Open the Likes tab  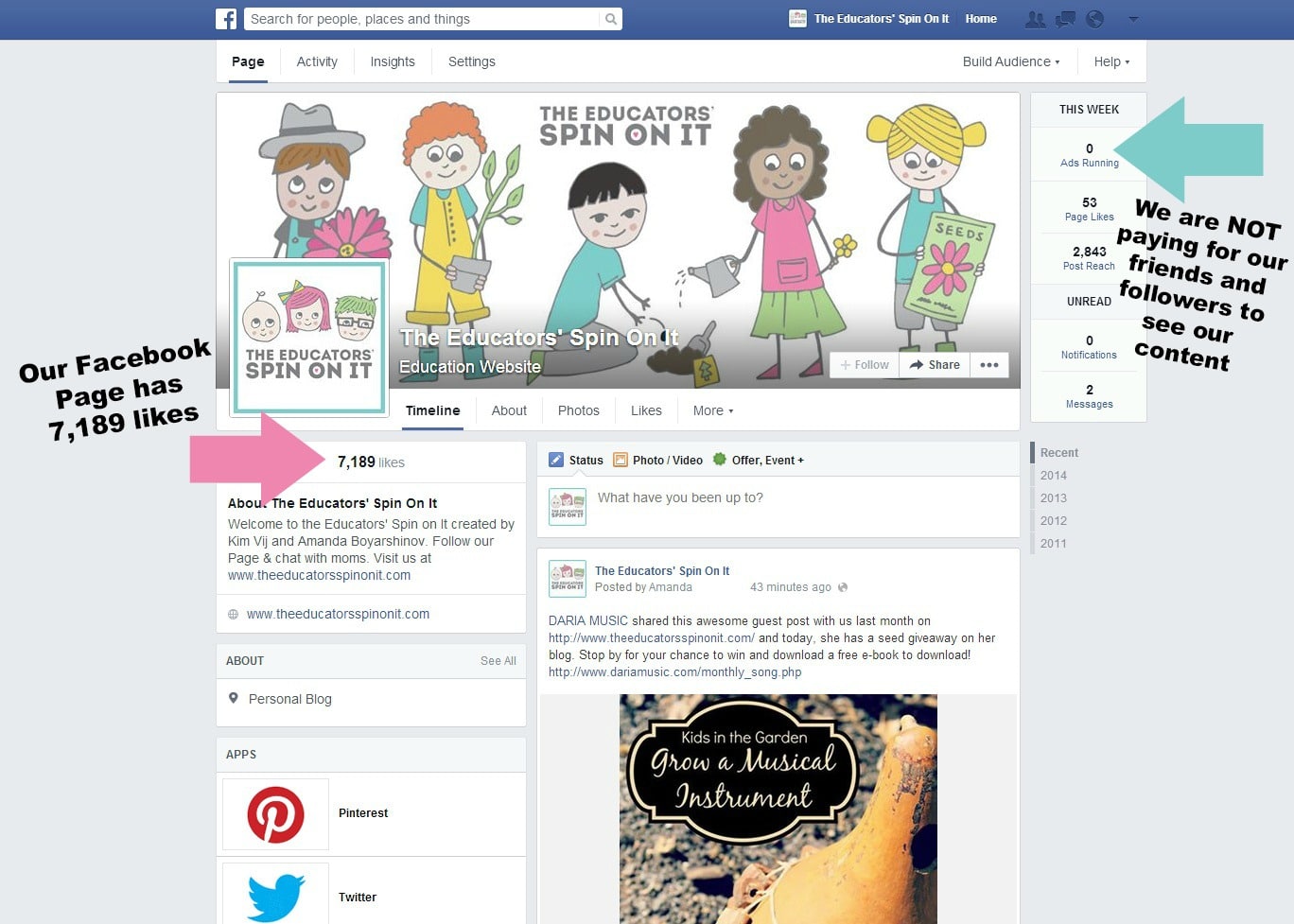[646, 410]
